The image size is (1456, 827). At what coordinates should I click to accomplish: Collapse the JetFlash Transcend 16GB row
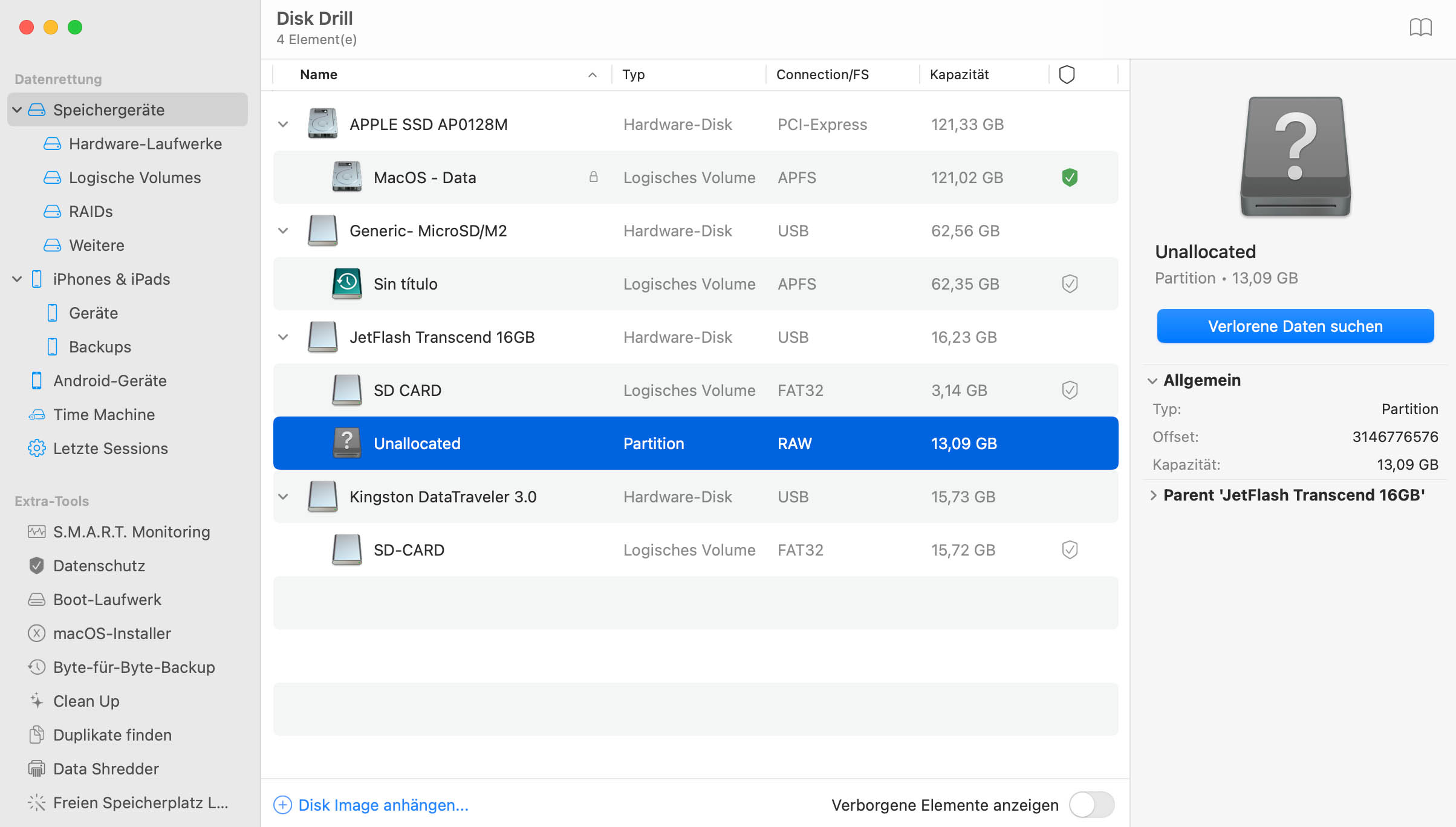(283, 337)
